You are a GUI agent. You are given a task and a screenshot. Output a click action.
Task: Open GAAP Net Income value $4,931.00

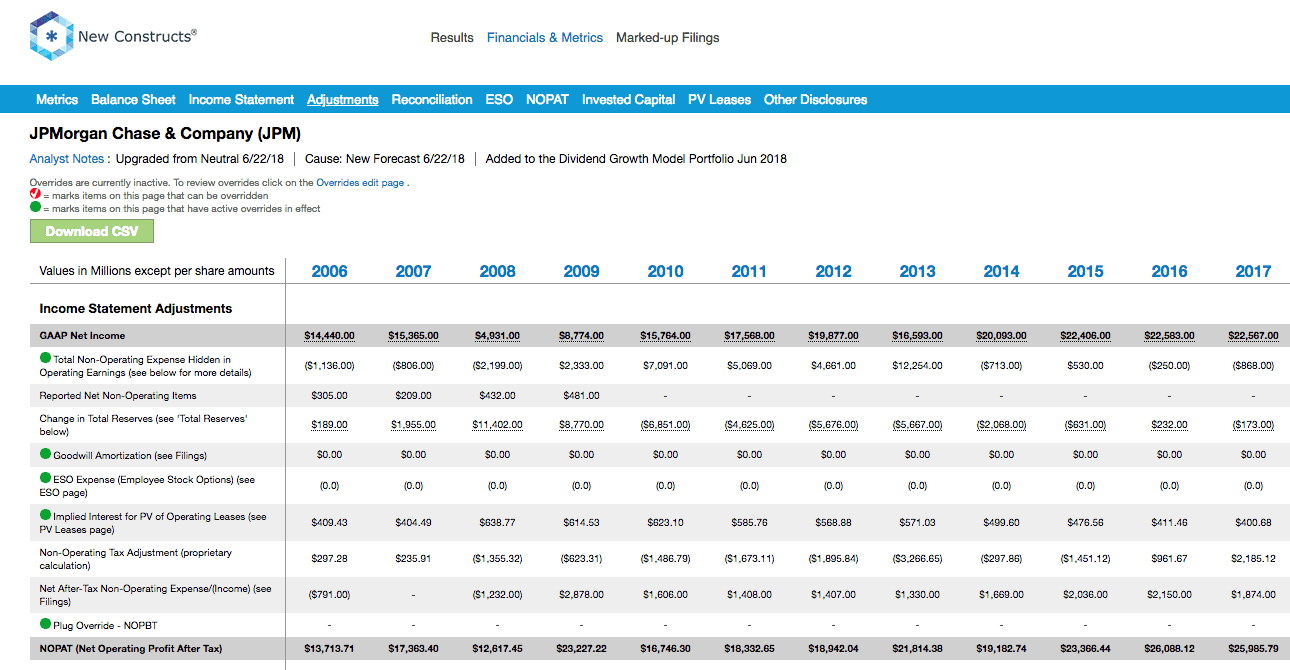498,336
